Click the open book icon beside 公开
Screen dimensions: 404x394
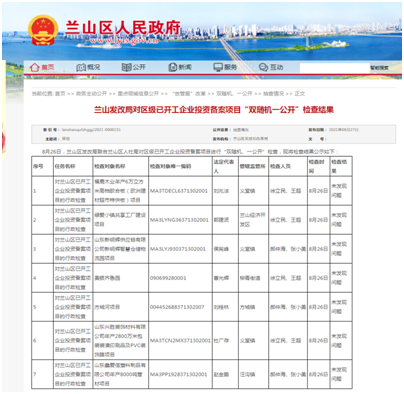click(x=127, y=67)
